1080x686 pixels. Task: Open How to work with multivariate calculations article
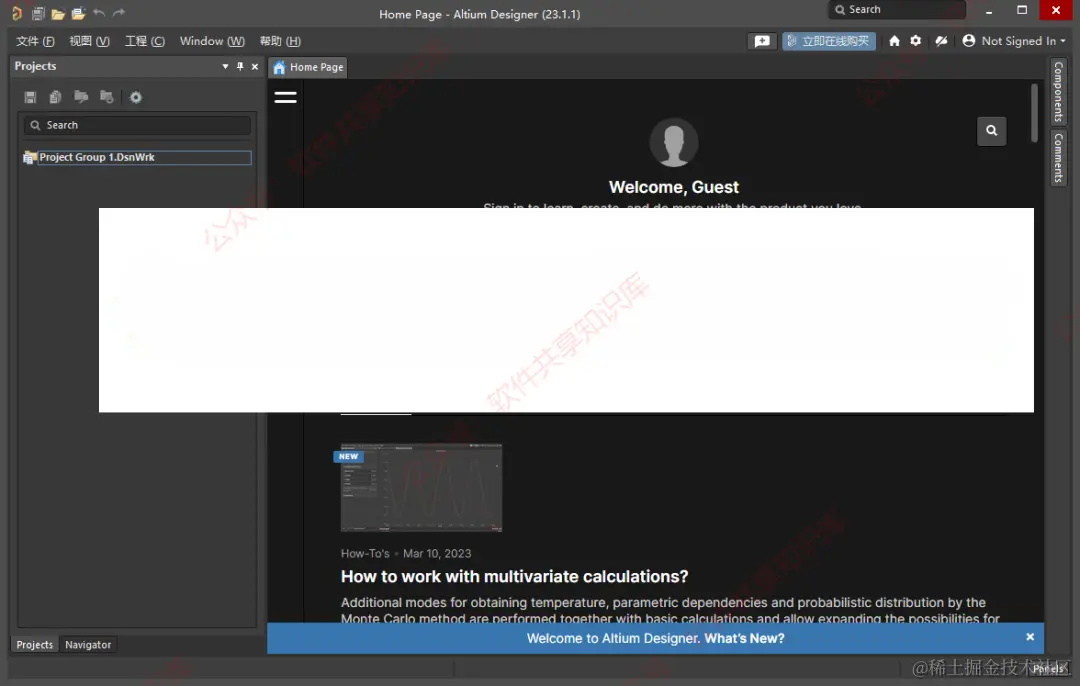(x=515, y=576)
